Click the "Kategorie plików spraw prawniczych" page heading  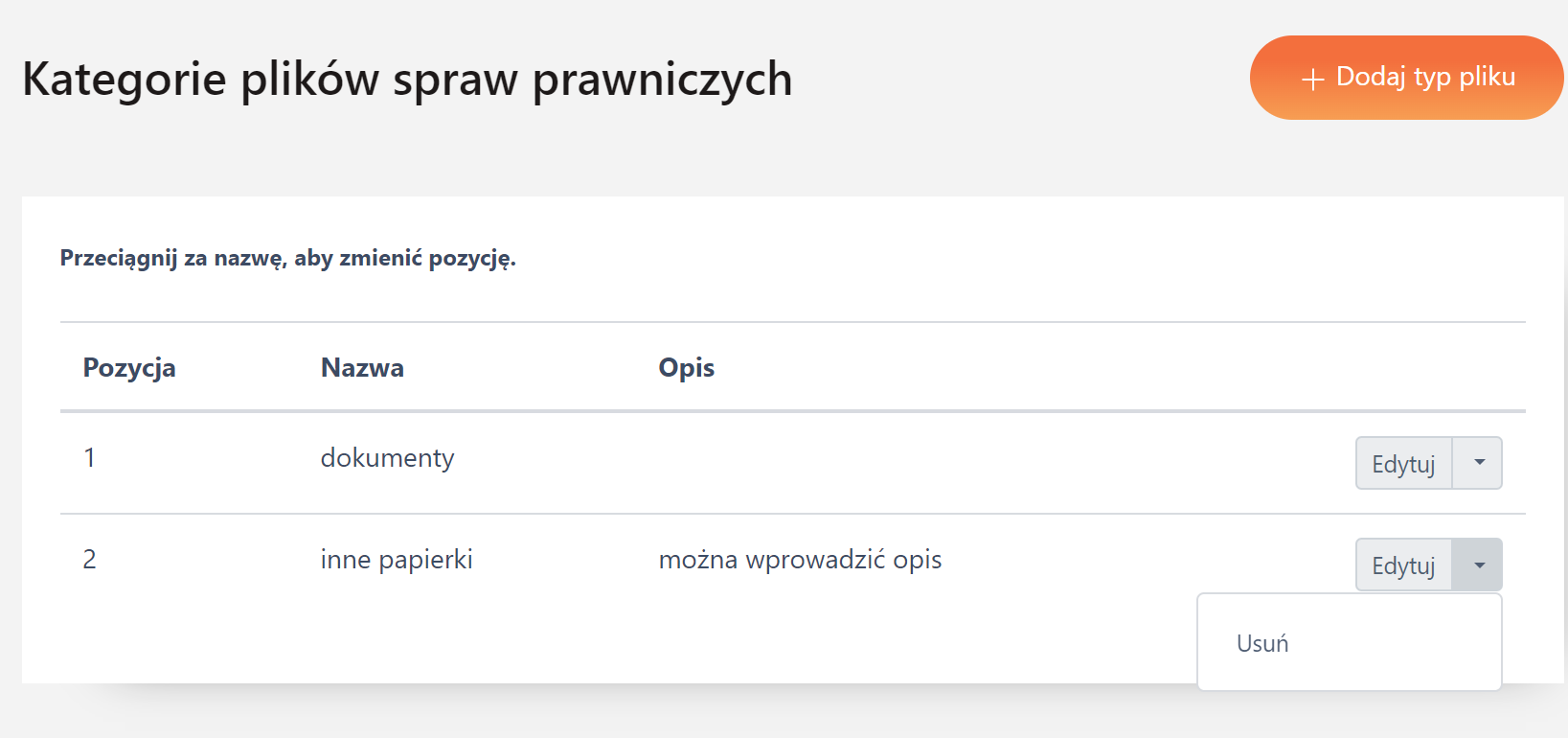pyautogui.click(x=407, y=79)
